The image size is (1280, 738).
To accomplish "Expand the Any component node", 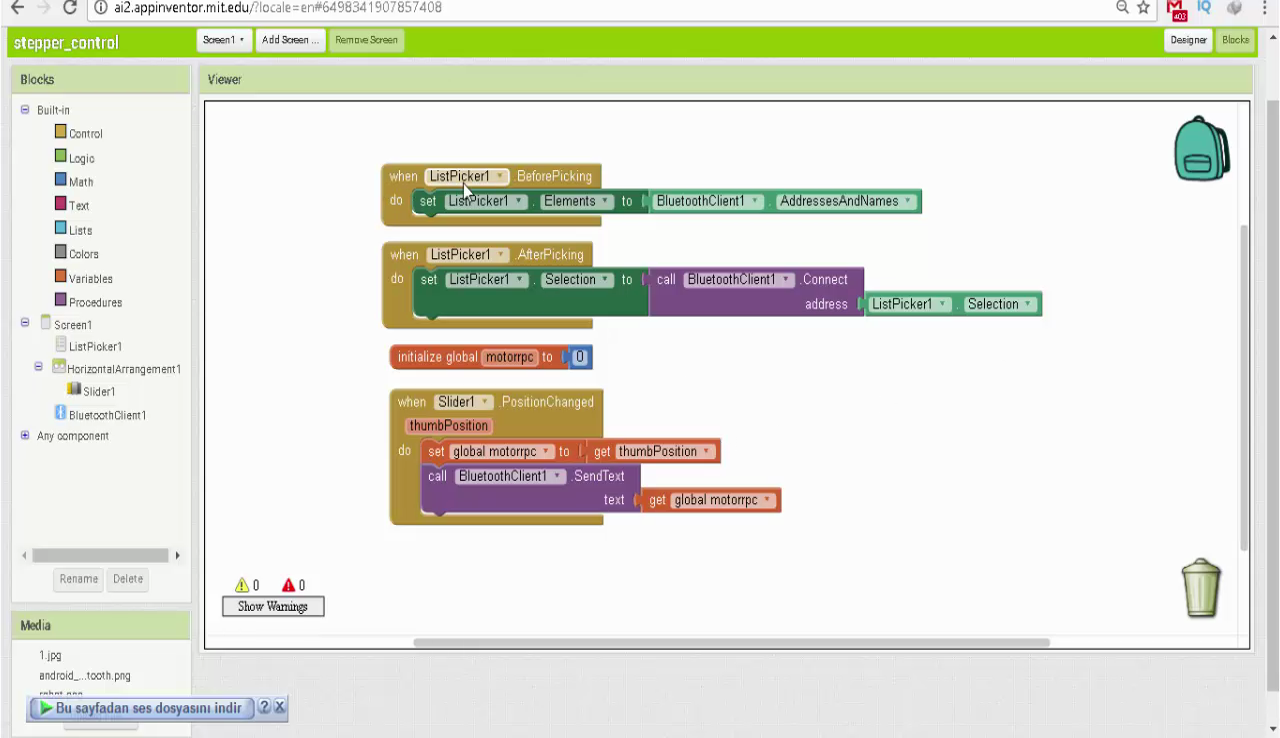I will click(25, 436).
